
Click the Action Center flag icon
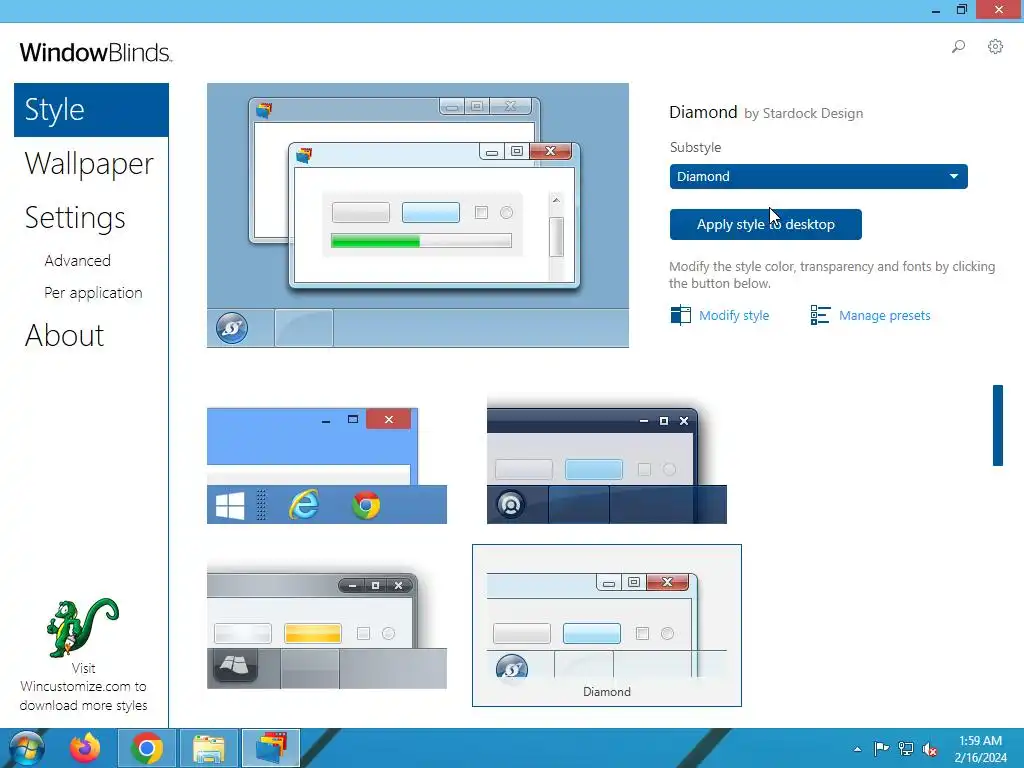882,749
